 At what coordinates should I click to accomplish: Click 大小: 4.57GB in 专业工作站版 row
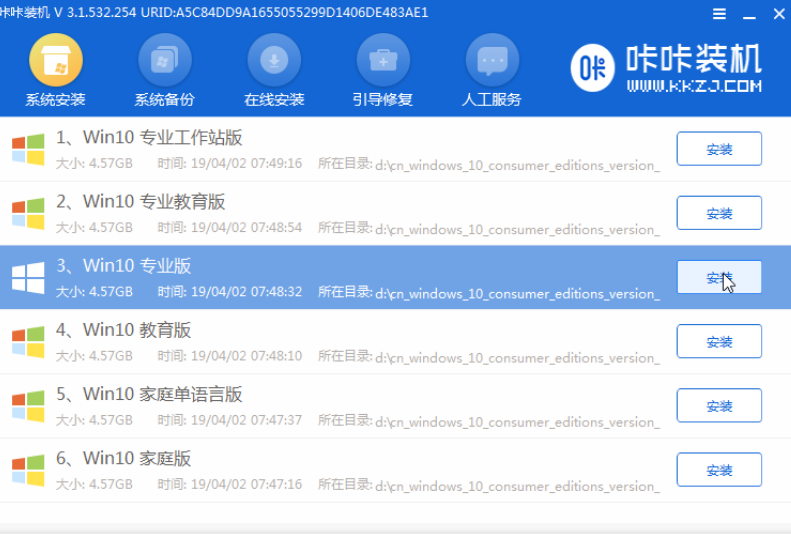click(94, 163)
